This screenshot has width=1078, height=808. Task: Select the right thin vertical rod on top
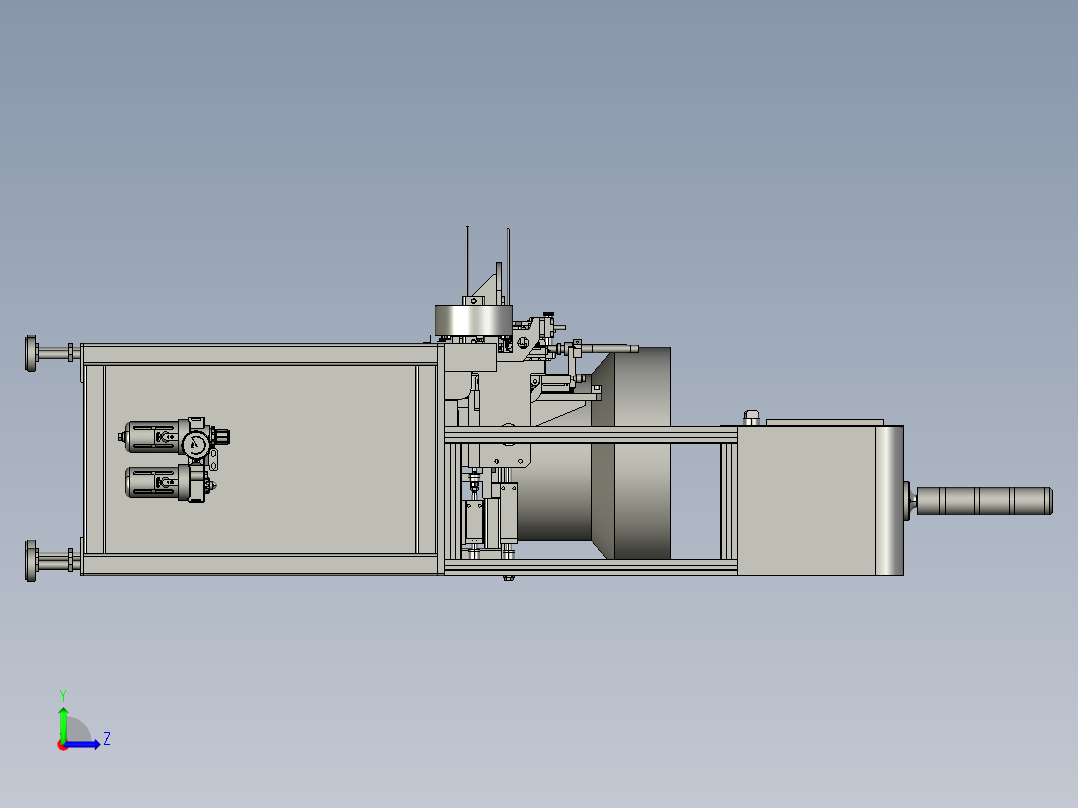tap(508, 267)
